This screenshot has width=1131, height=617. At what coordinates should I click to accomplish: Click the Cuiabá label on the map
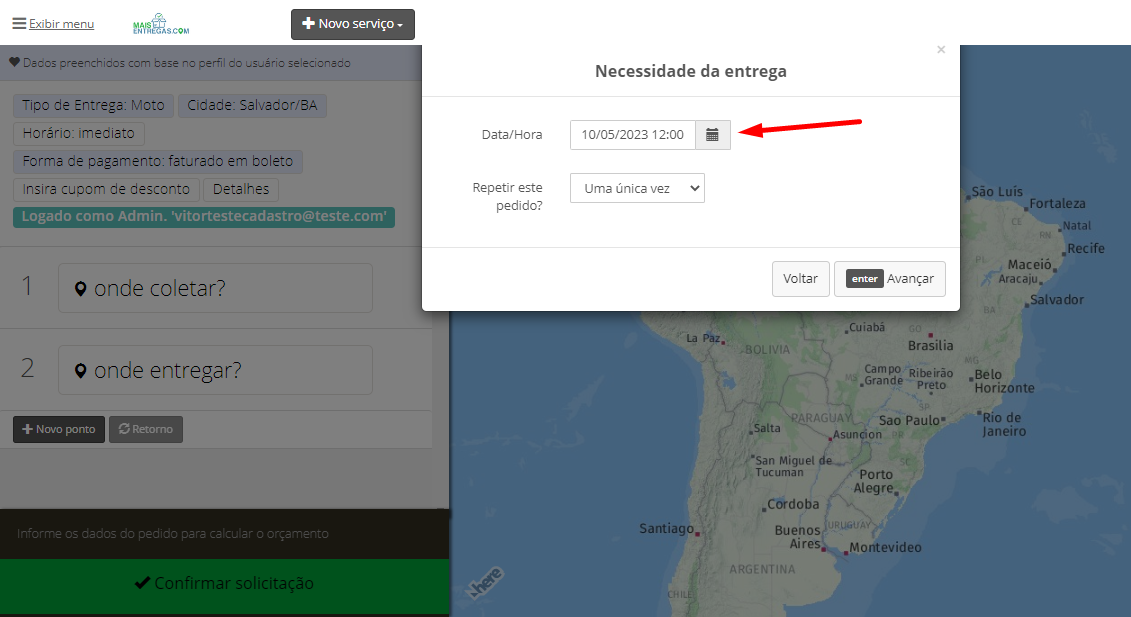(867, 327)
